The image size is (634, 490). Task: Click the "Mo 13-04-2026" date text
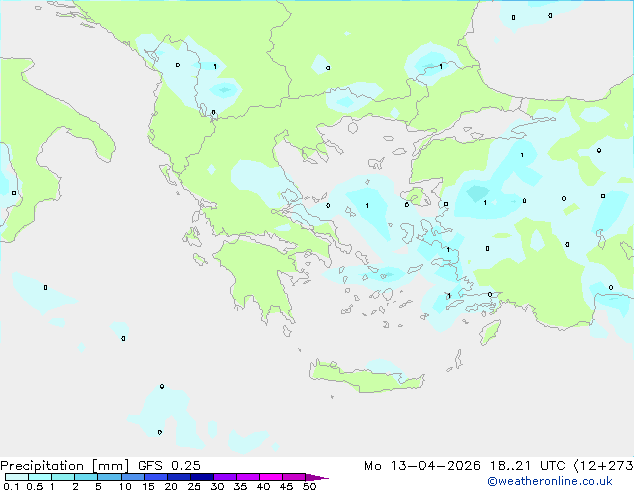(x=422, y=466)
